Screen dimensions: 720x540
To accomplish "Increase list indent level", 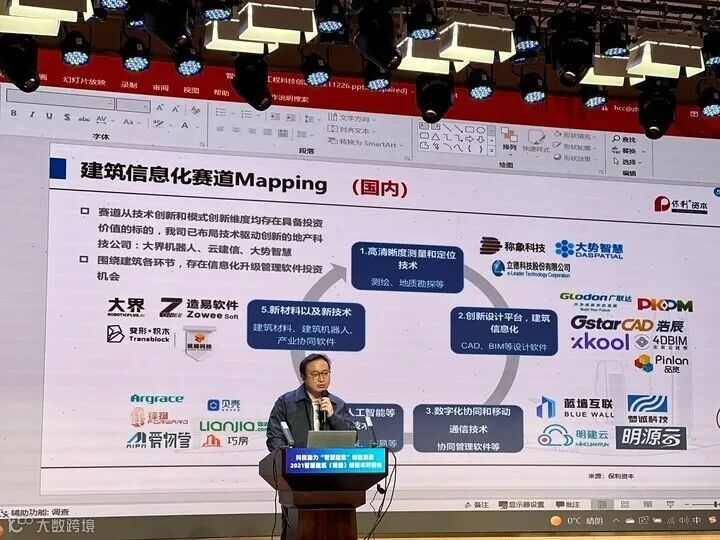I will [x=291, y=118].
